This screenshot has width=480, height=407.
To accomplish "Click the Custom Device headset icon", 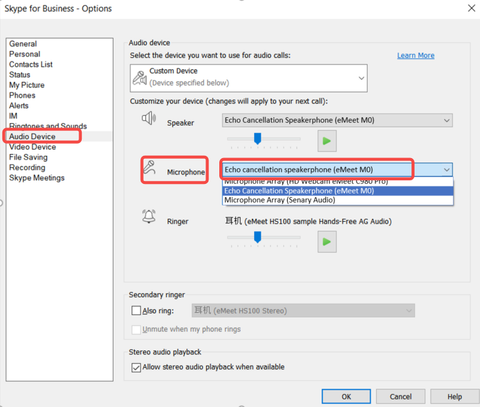I will (140, 78).
